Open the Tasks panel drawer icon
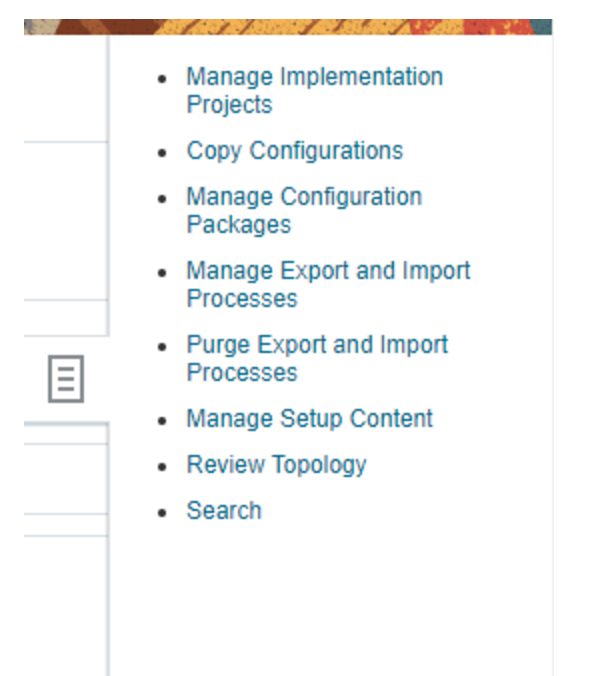Screen dimensions: 594x676 pos(66,379)
